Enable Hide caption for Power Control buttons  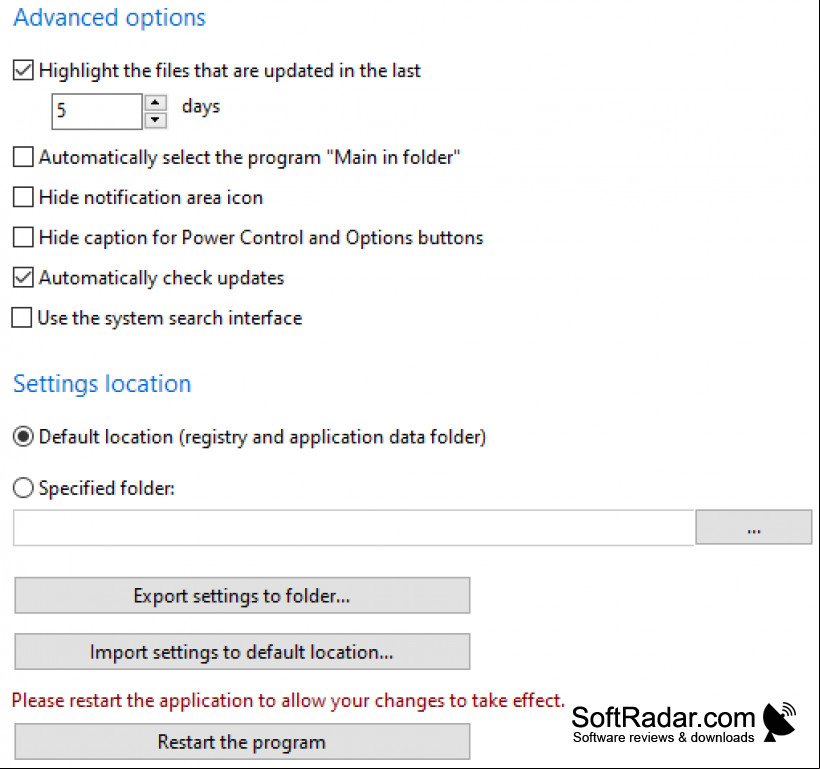click(23, 238)
